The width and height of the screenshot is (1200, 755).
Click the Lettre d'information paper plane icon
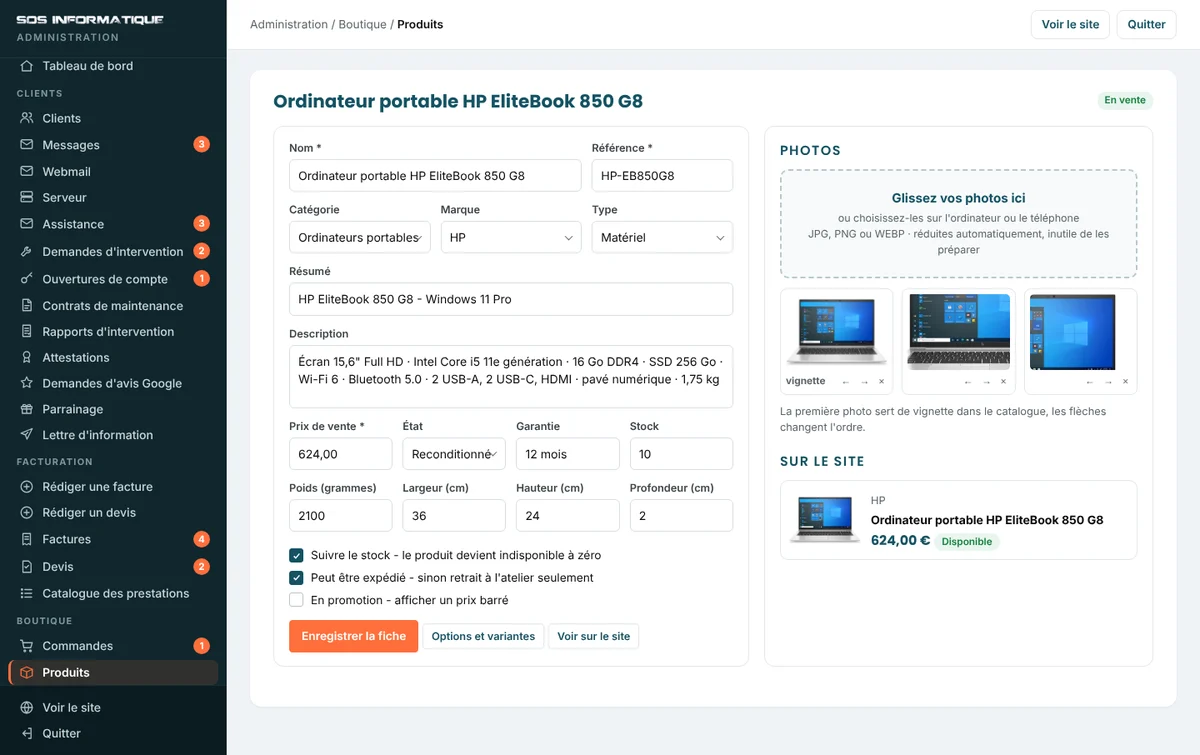(x=27, y=435)
